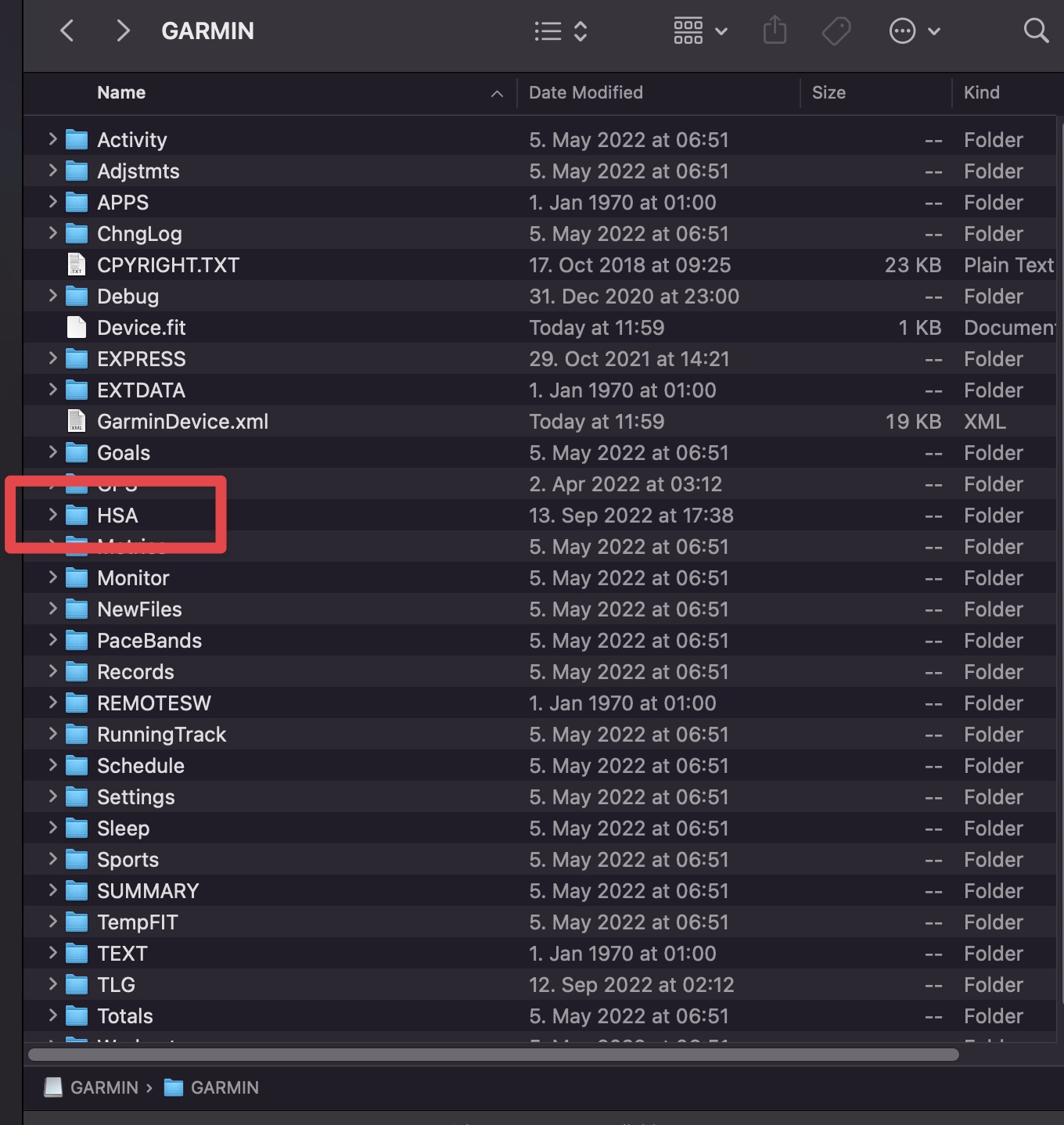Expand the Activity folder

[x=52, y=139]
